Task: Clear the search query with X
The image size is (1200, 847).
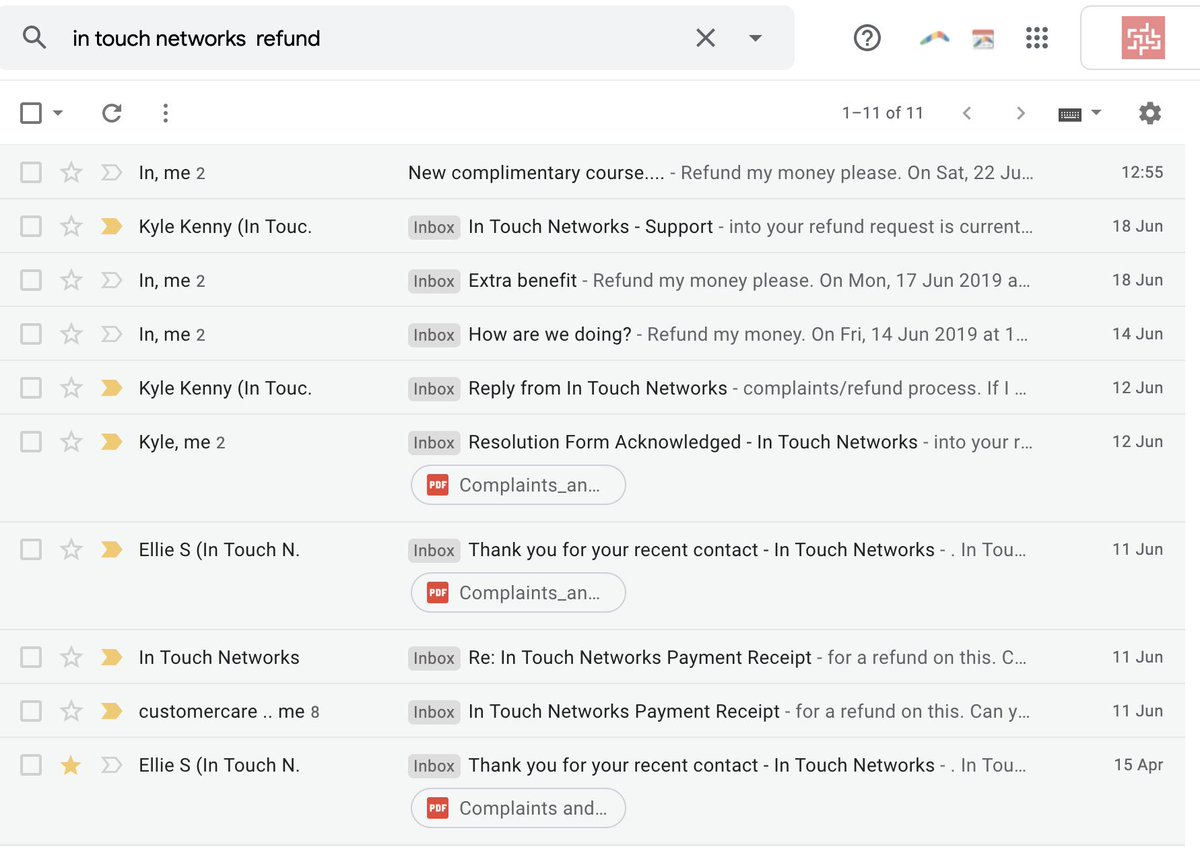Action: click(705, 38)
